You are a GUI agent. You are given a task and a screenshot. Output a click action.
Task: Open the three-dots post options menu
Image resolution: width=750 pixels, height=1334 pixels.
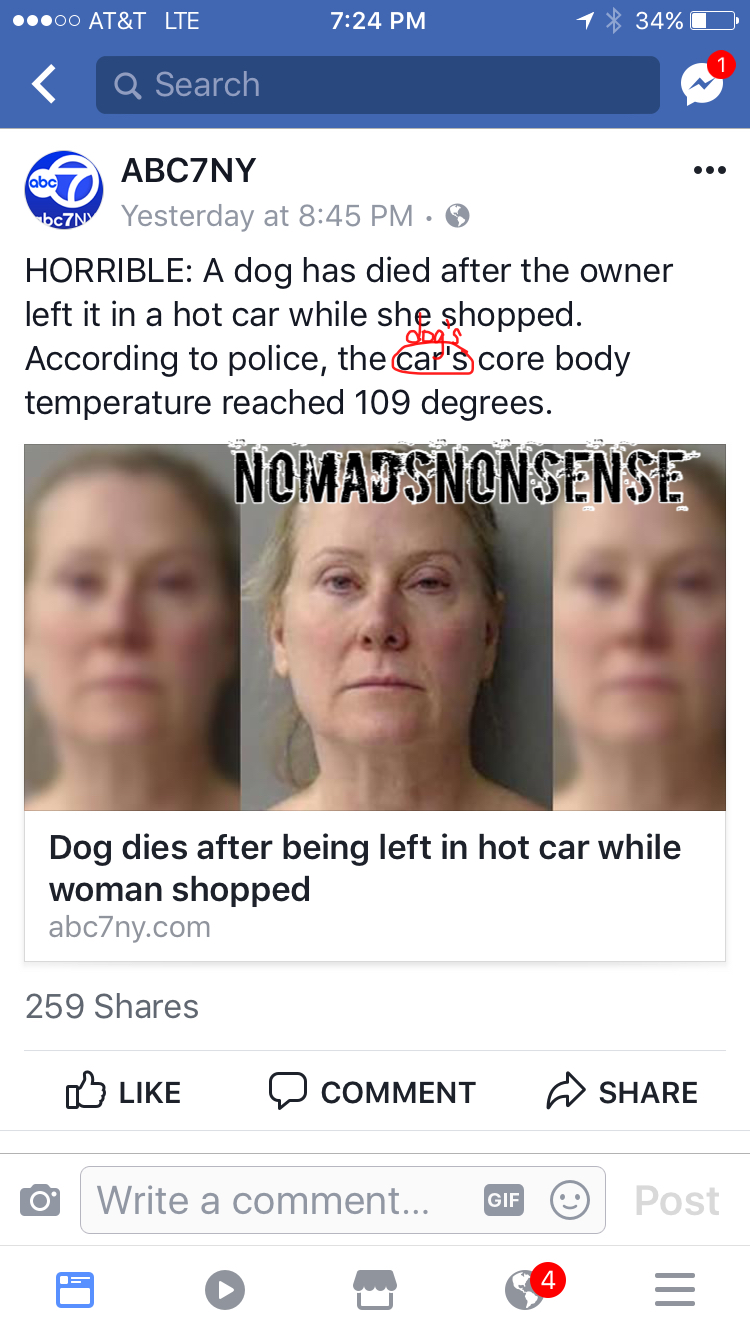point(709,171)
